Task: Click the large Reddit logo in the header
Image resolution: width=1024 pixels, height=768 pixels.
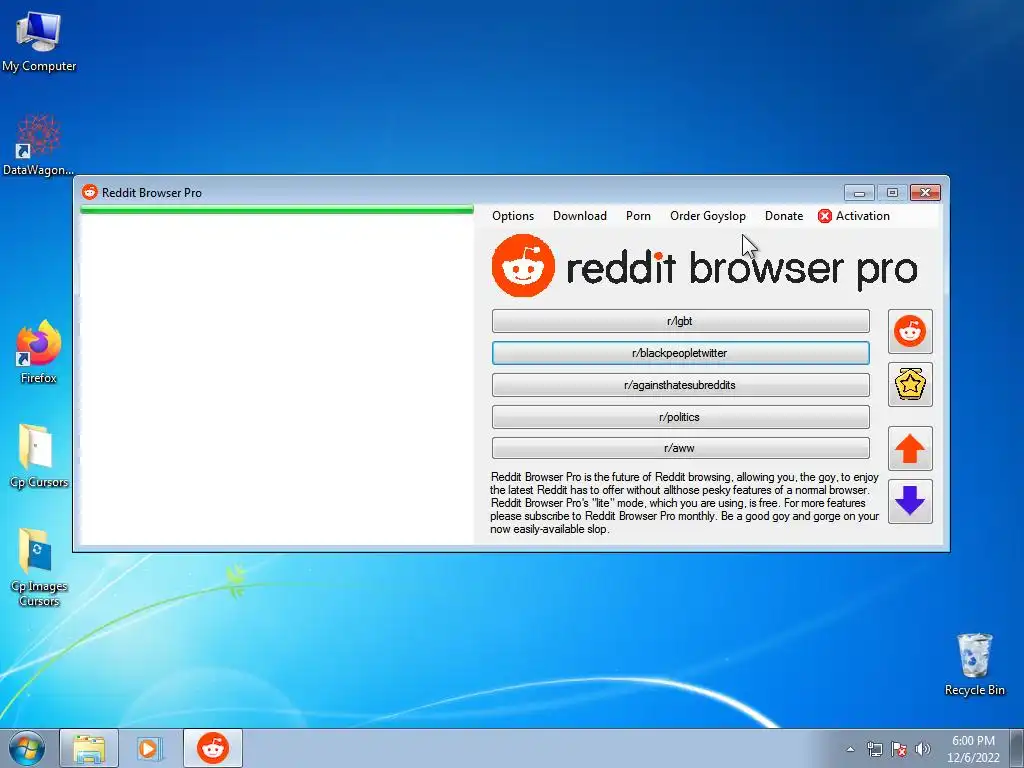Action: 523,266
